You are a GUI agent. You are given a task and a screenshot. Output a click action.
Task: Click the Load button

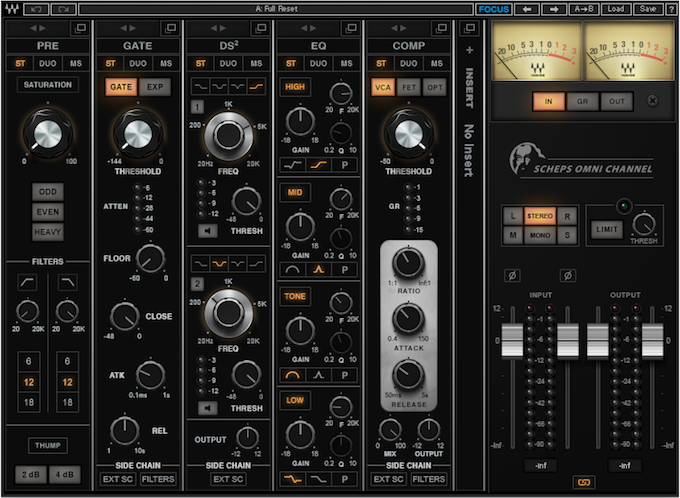[x=615, y=9]
